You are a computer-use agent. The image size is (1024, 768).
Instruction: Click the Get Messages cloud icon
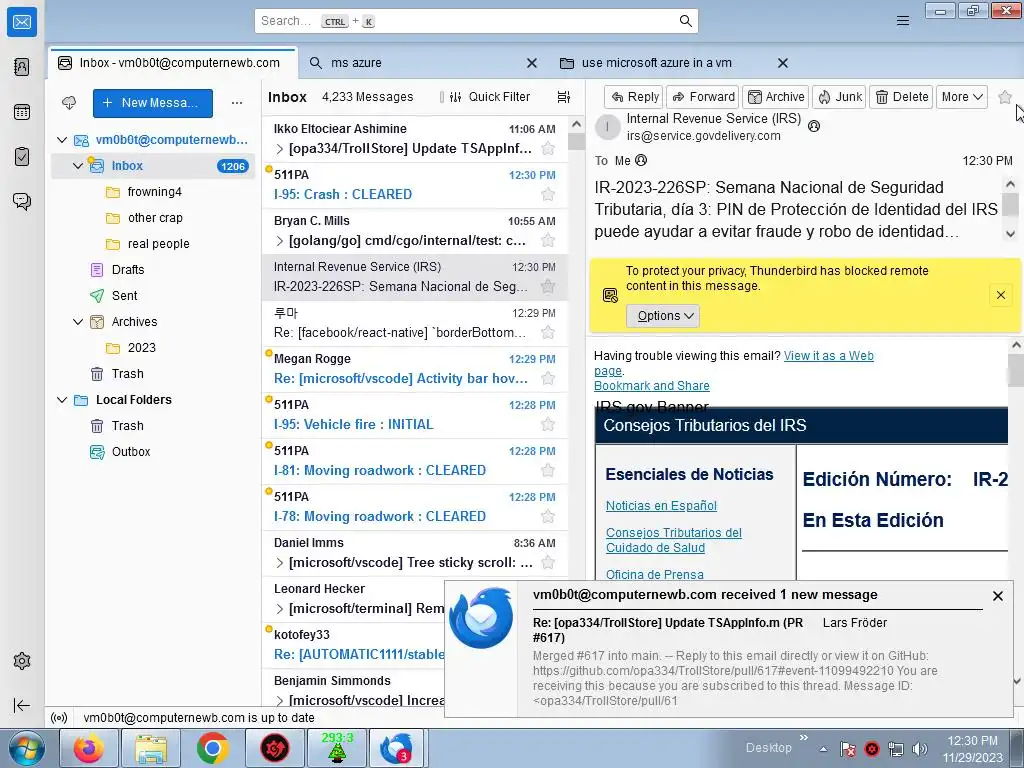point(69,103)
